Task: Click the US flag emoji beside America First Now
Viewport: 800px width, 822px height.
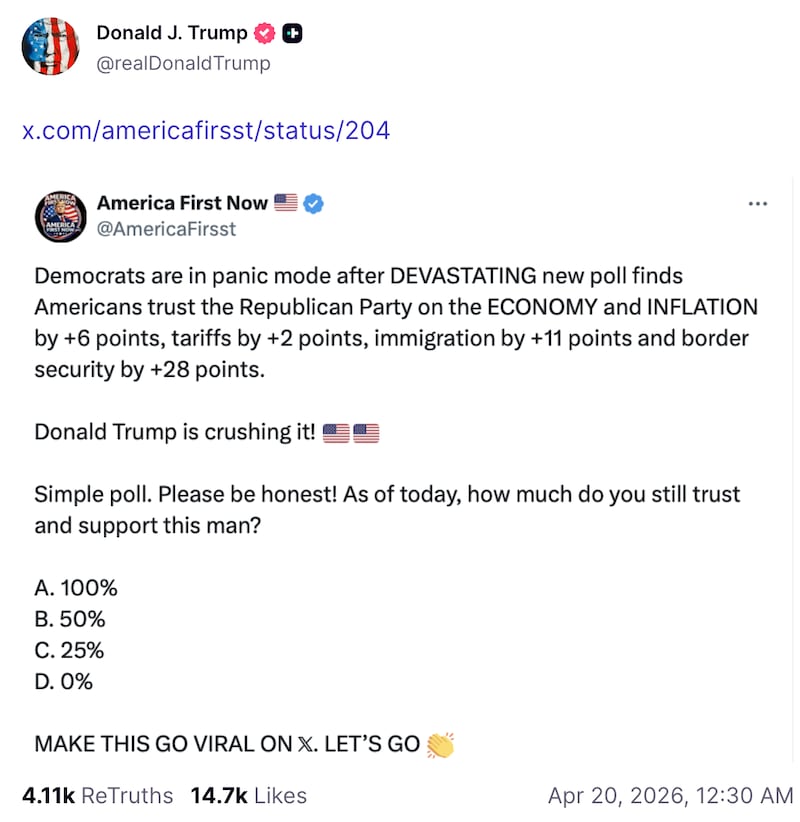Action: tap(287, 203)
